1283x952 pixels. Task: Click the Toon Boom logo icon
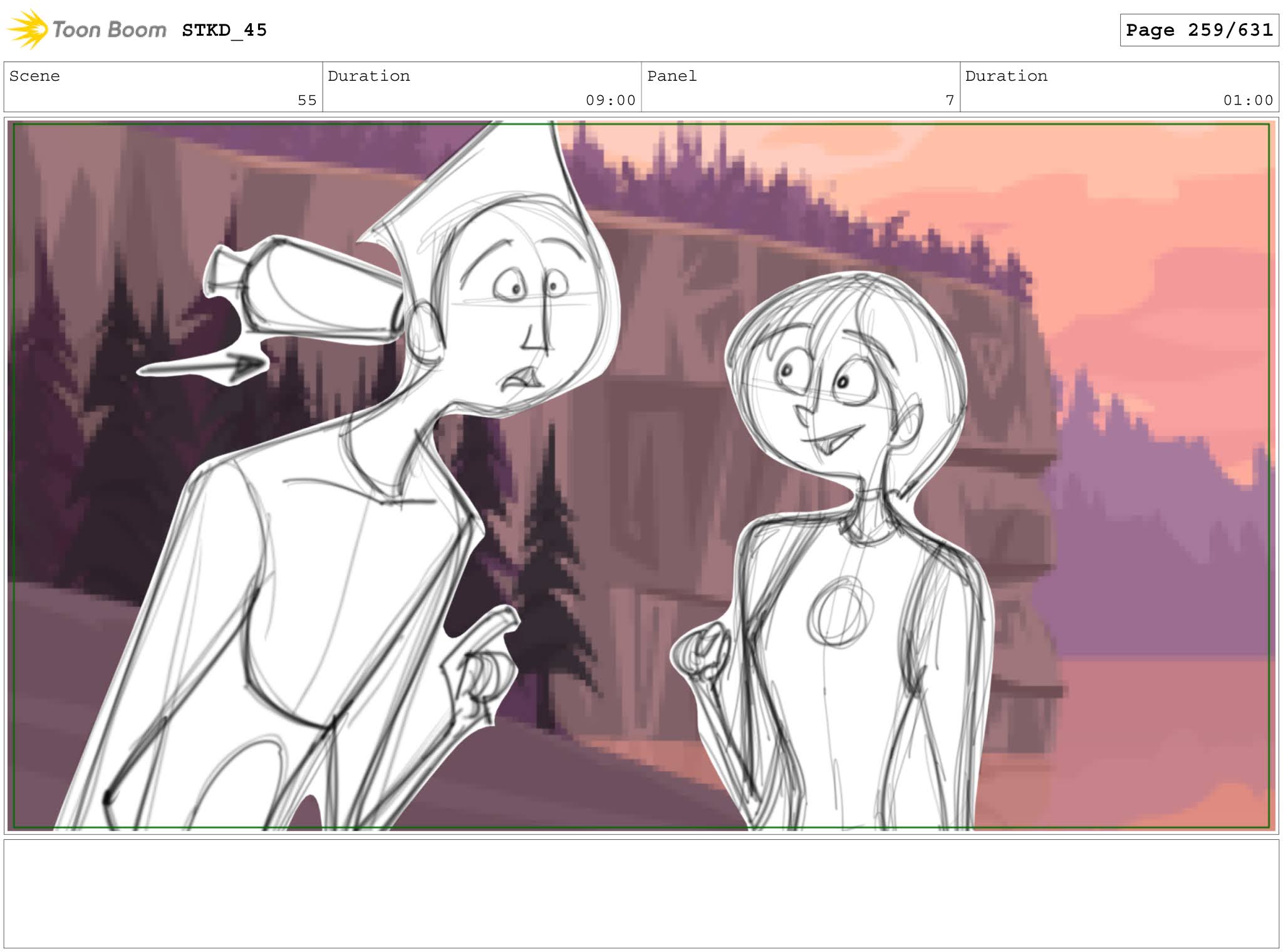[28, 29]
